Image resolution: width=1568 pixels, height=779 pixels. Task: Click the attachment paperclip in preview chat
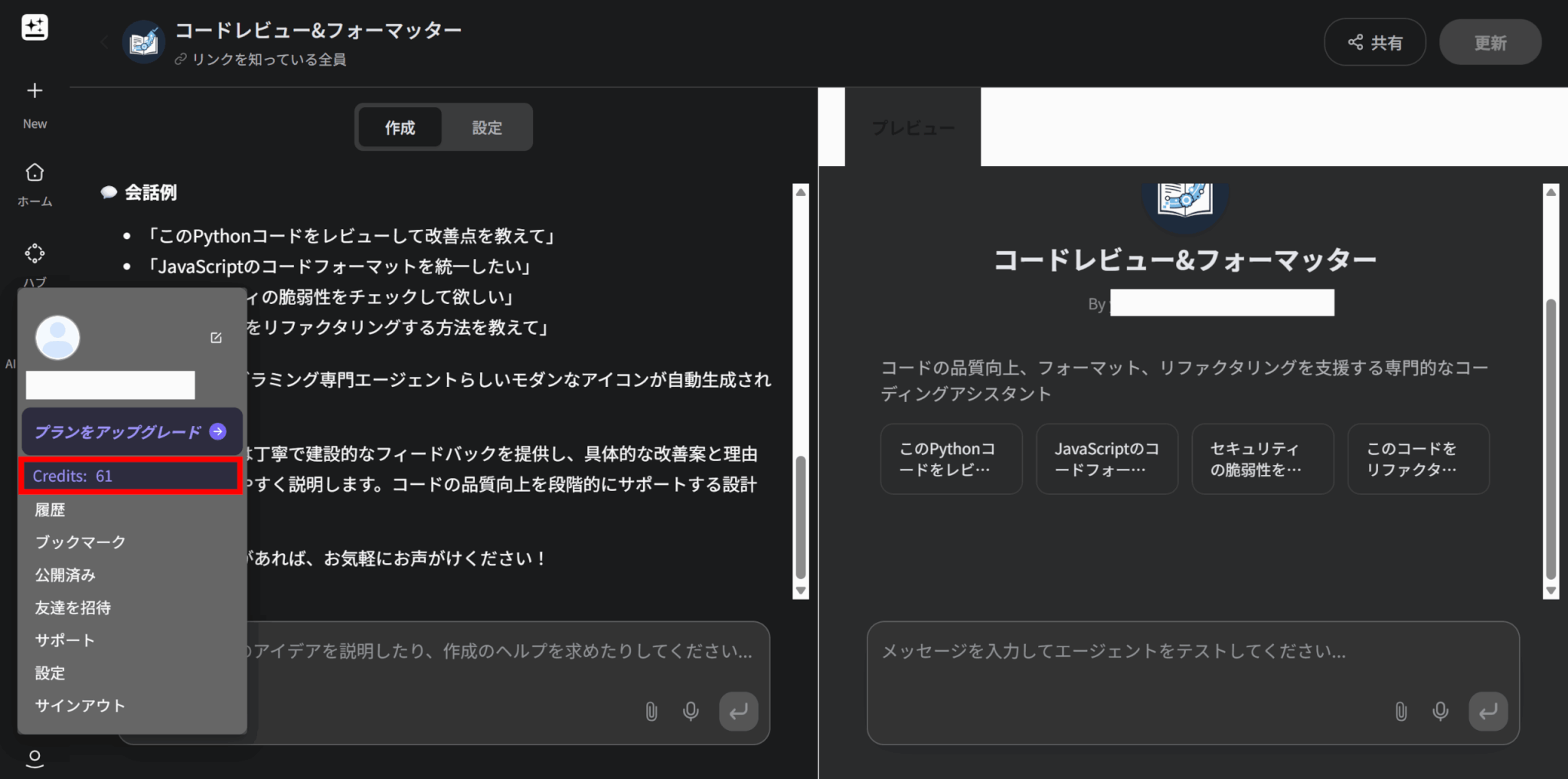click(x=1400, y=712)
